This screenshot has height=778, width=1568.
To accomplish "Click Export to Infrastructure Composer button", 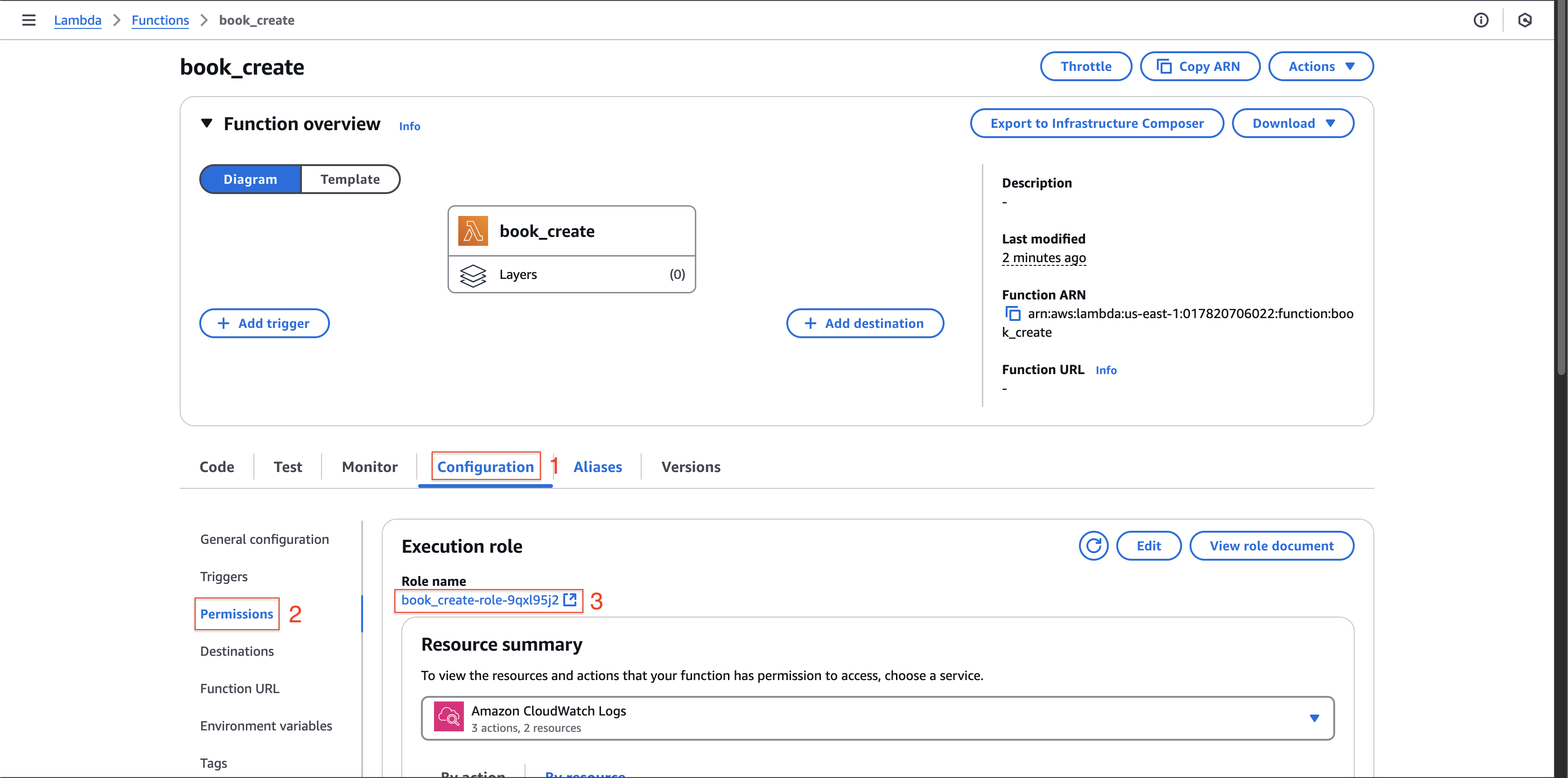I will [1097, 122].
